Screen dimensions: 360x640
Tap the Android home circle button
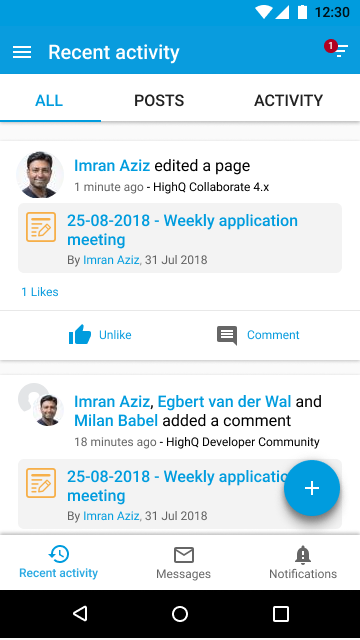point(180,614)
